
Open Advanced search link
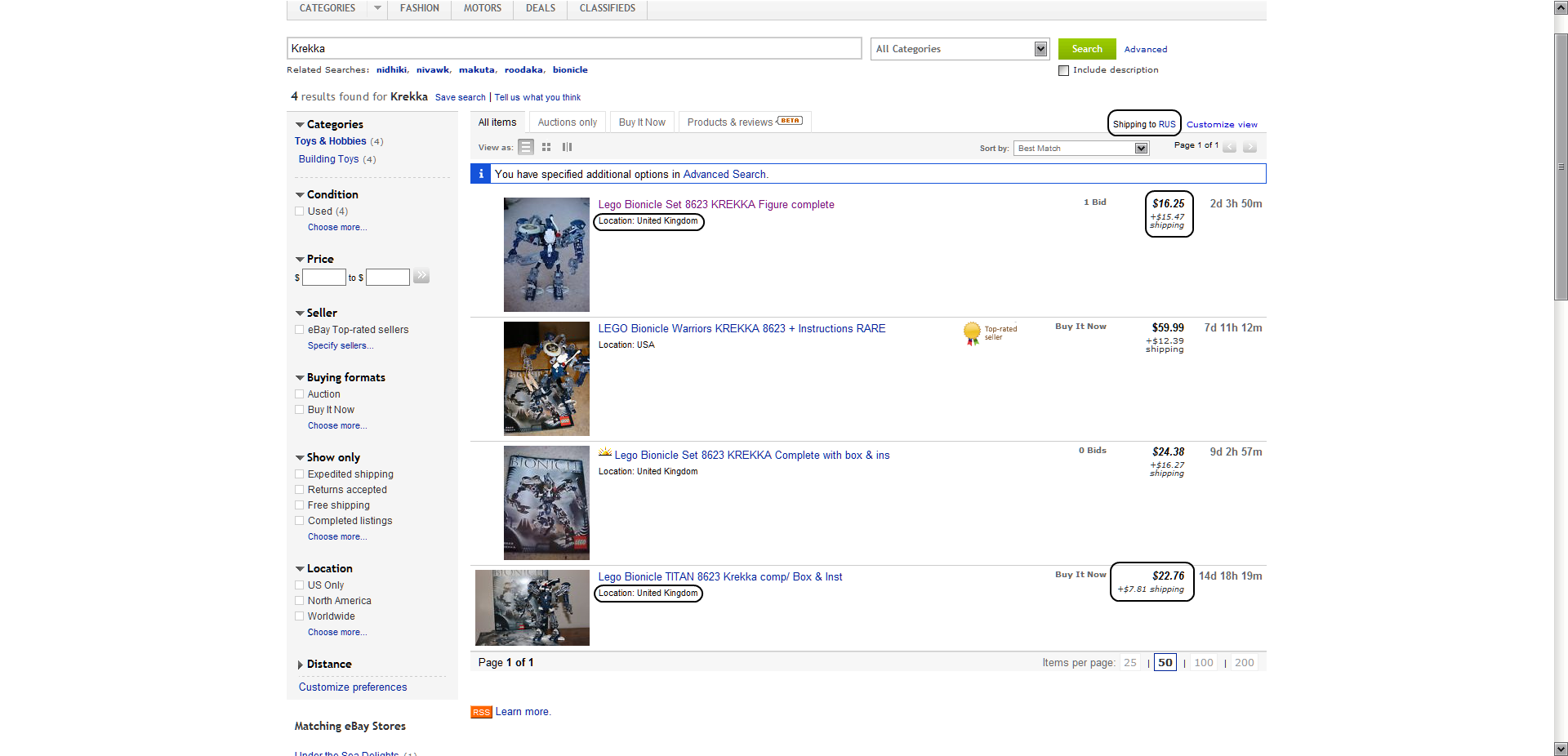tap(1146, 50)
